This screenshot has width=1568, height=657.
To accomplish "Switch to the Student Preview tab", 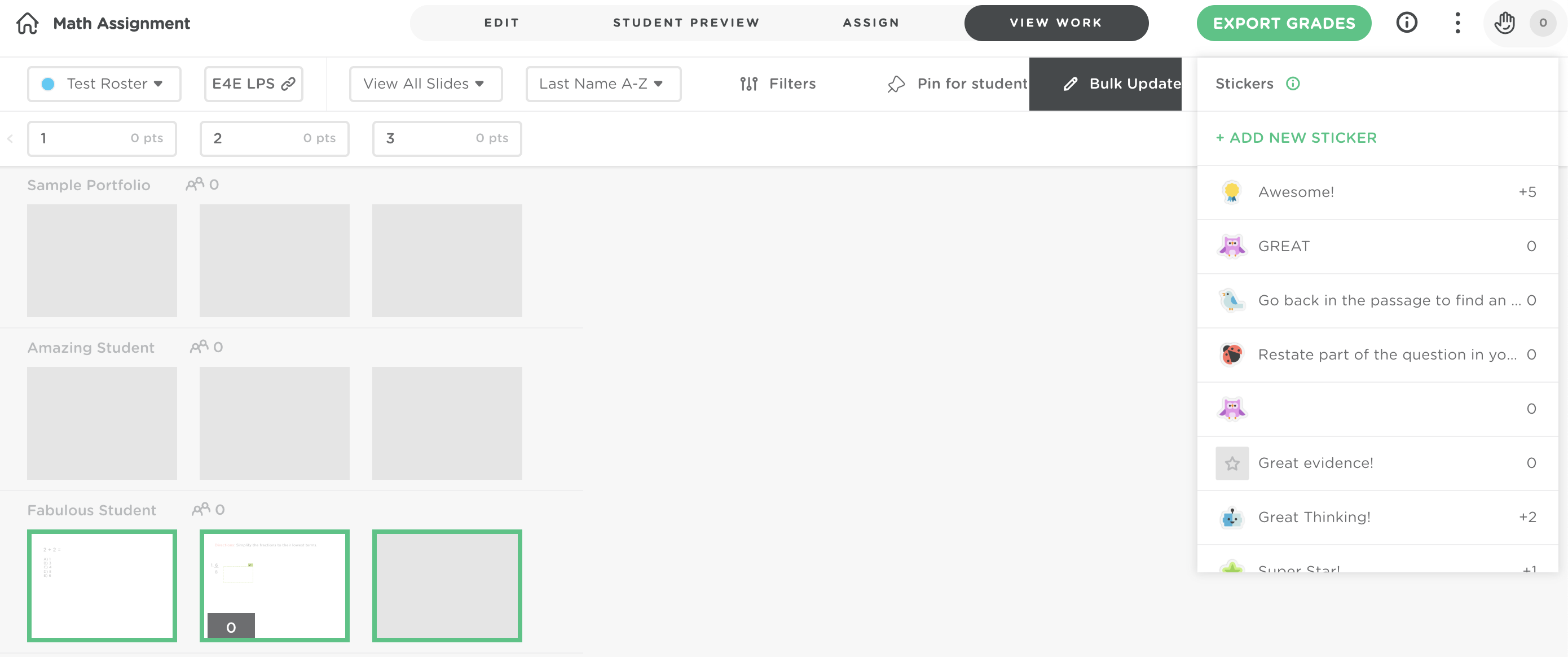I will pyautogui.click(x=686, y=23).
